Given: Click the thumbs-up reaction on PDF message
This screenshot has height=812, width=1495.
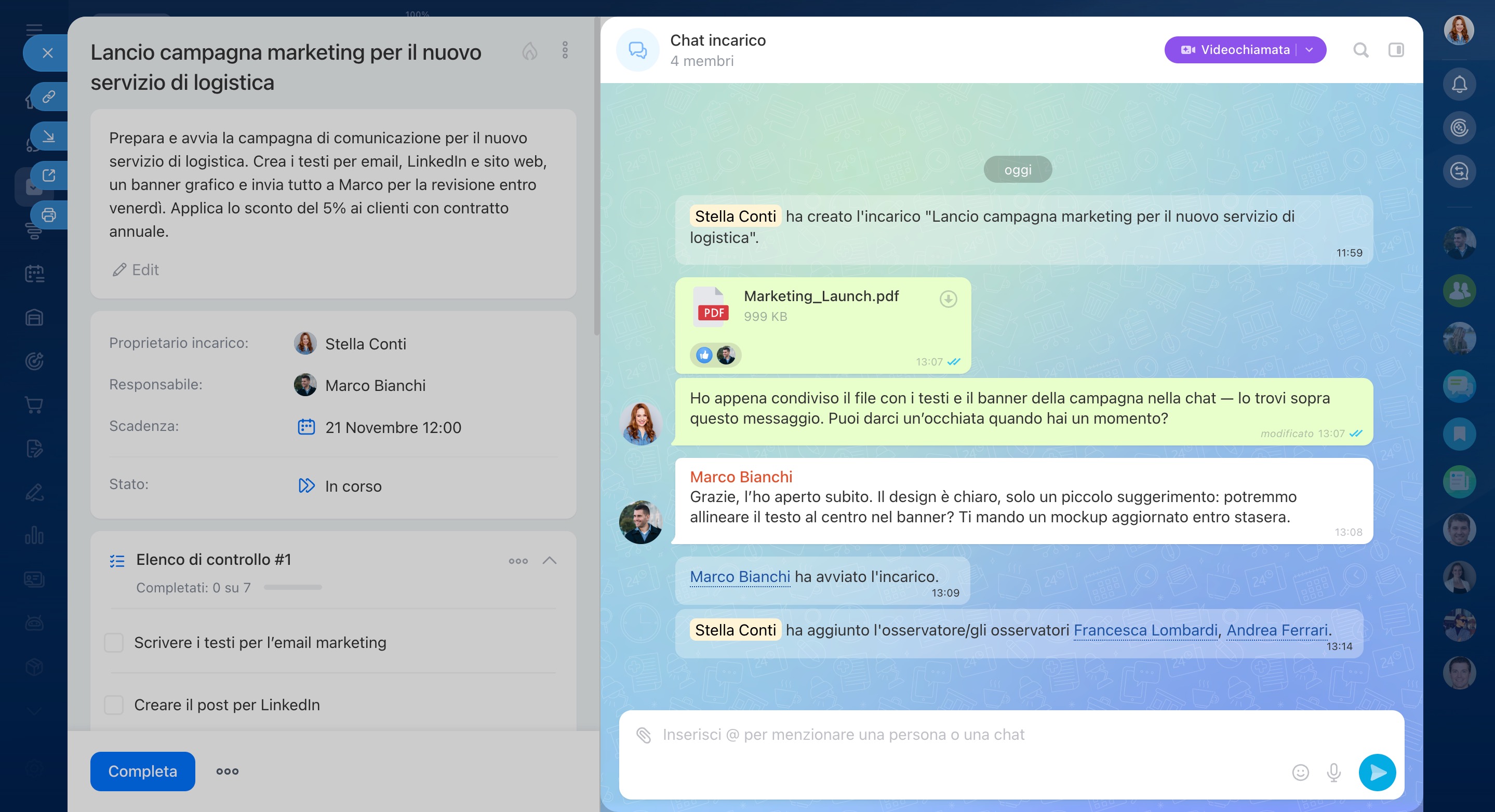Looking at the screenshot, I should 704,355.
